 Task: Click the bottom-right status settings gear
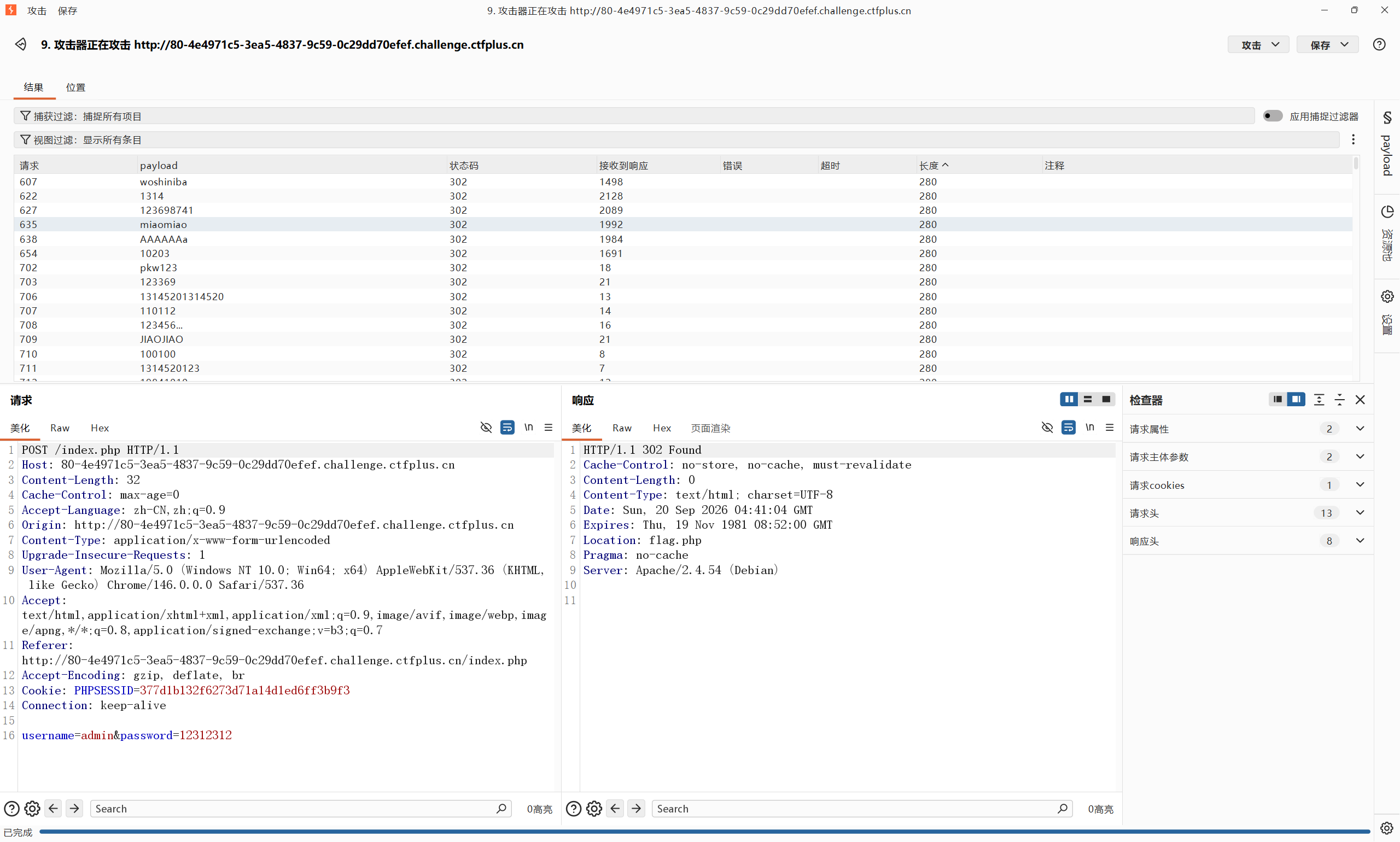(x=1386, y=828)
